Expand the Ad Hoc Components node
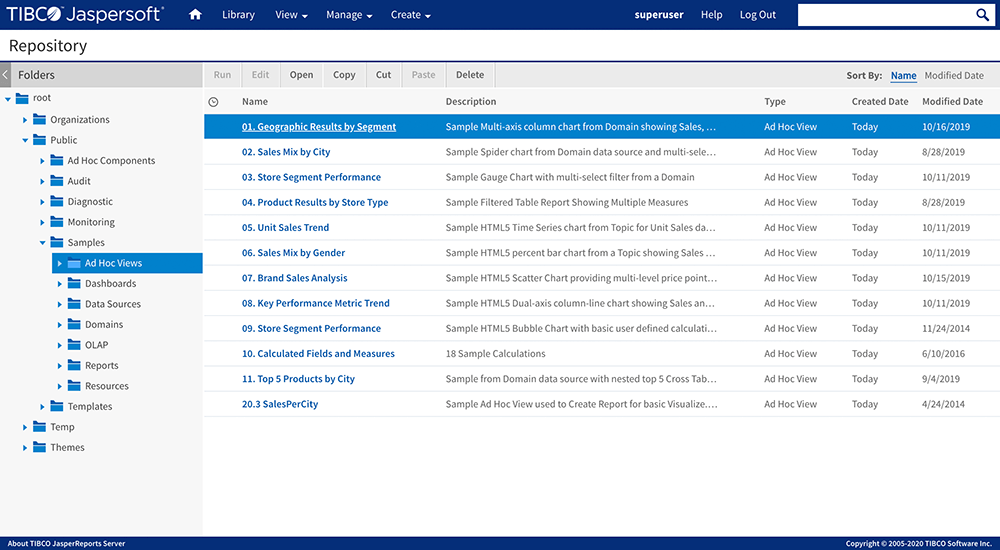1000x550 pixels. coord(42,161)
